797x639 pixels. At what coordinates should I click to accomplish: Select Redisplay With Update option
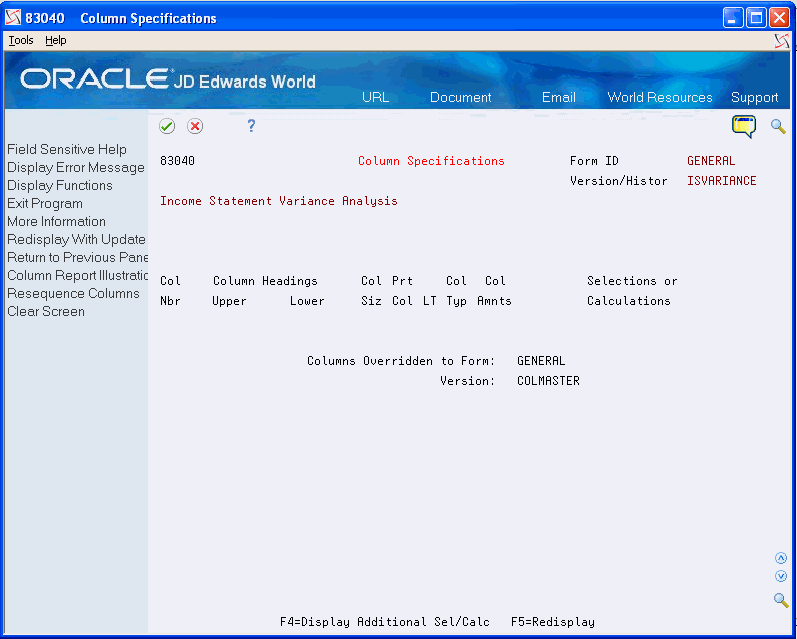tap(76, 239)
